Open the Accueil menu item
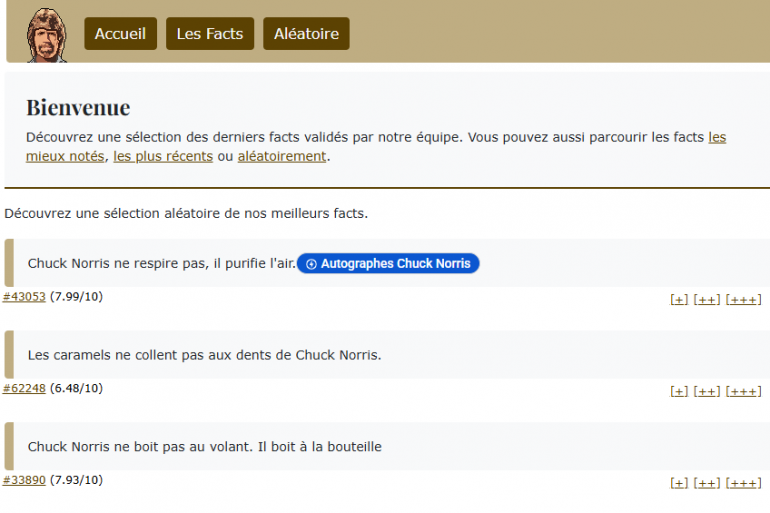770x513 pixels. point(120,34)
